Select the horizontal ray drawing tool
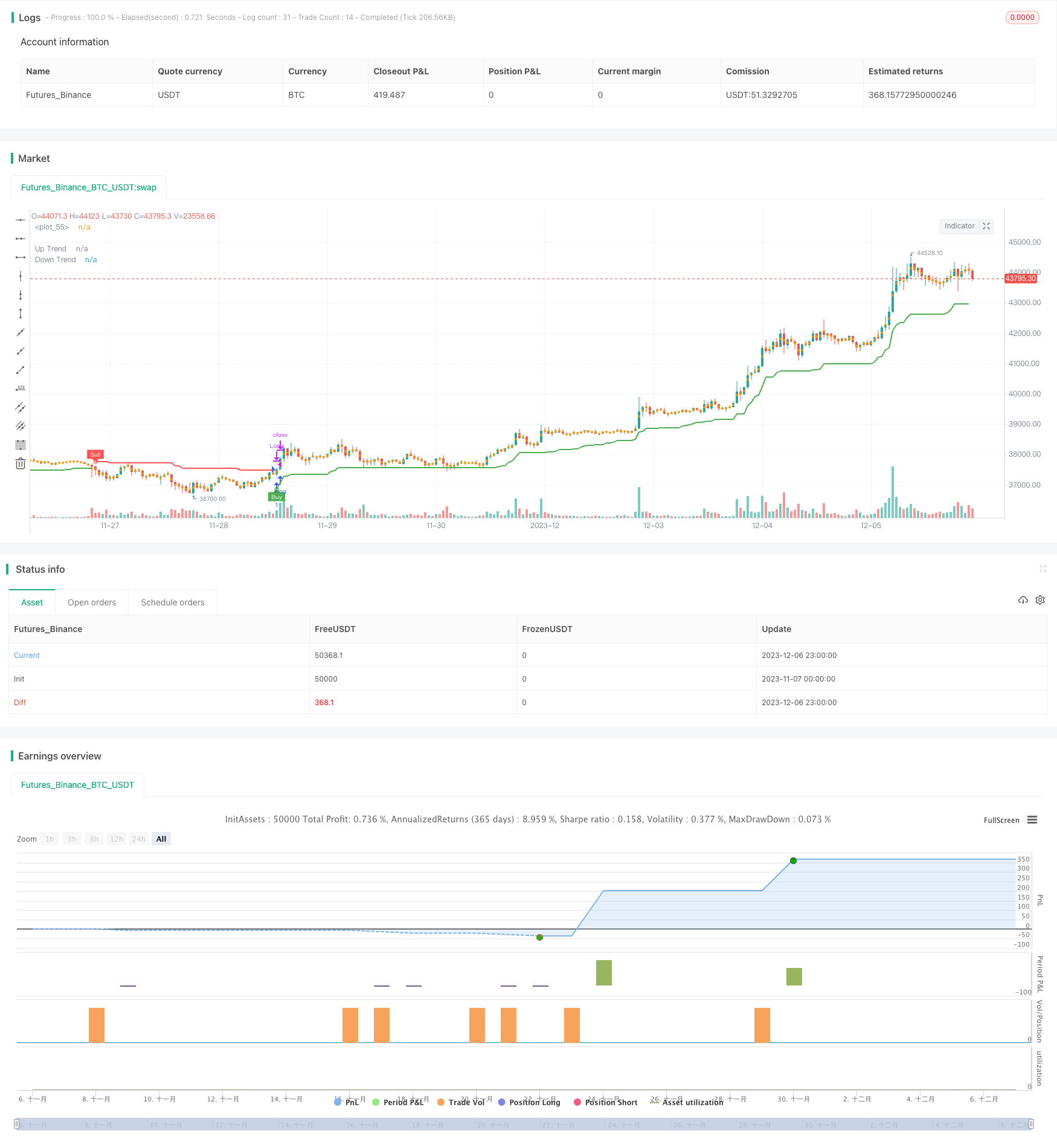 pos(21,238)
